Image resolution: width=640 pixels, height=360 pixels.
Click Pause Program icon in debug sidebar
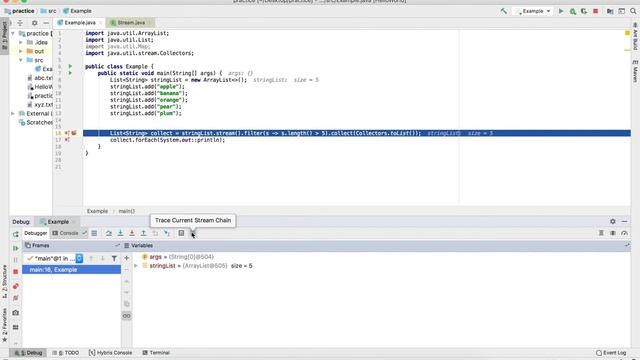(x=16, y=260)
